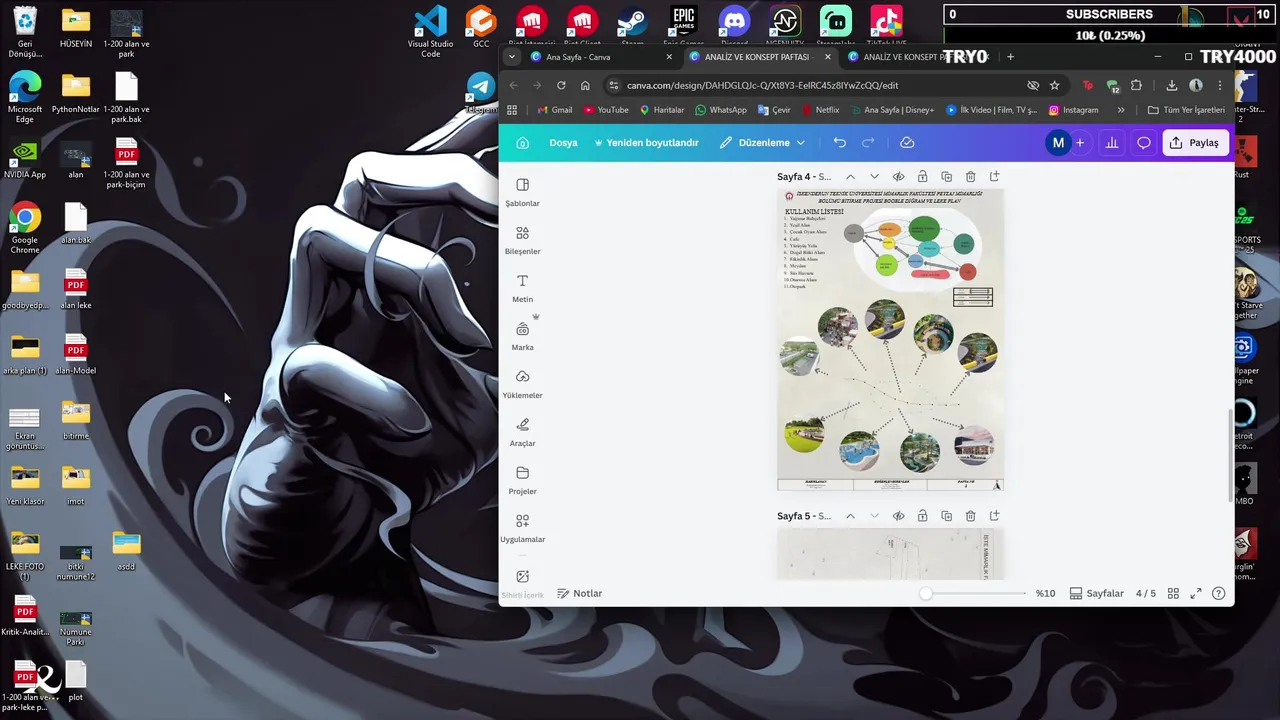Adjust the zoom slider handle
Image resolution: width=1280 pixels, height=720 pixels.
click(x=926, y=594)
